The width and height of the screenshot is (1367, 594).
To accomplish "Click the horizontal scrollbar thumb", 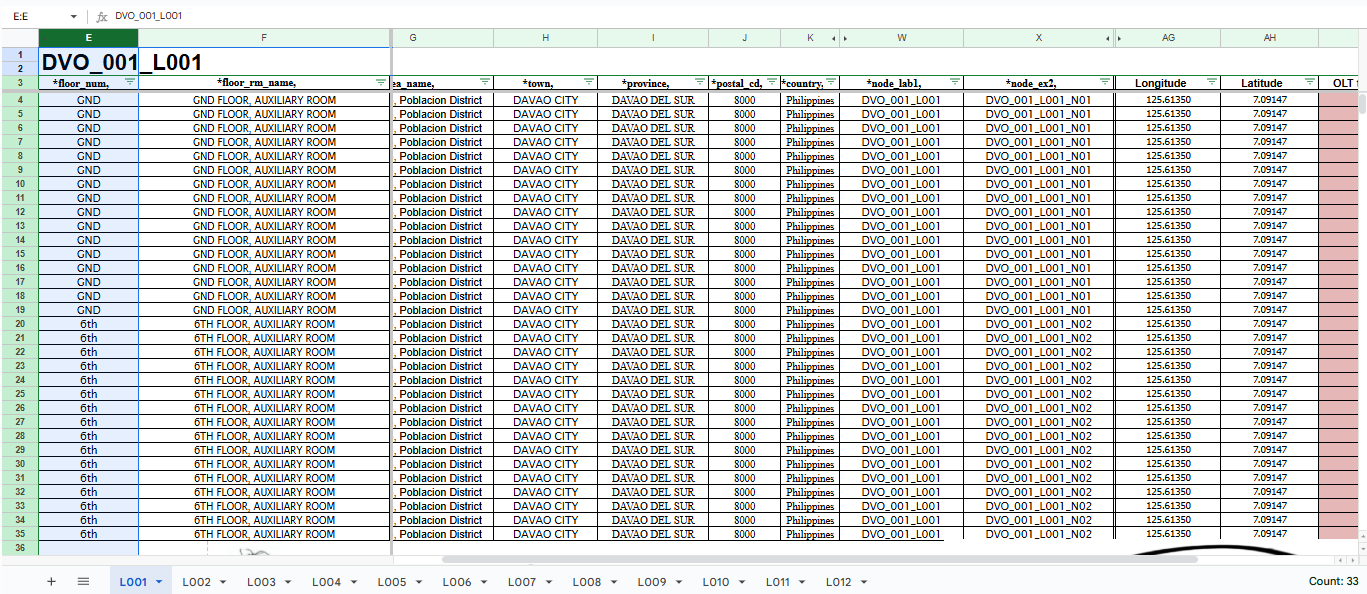I will coord(820,559).
